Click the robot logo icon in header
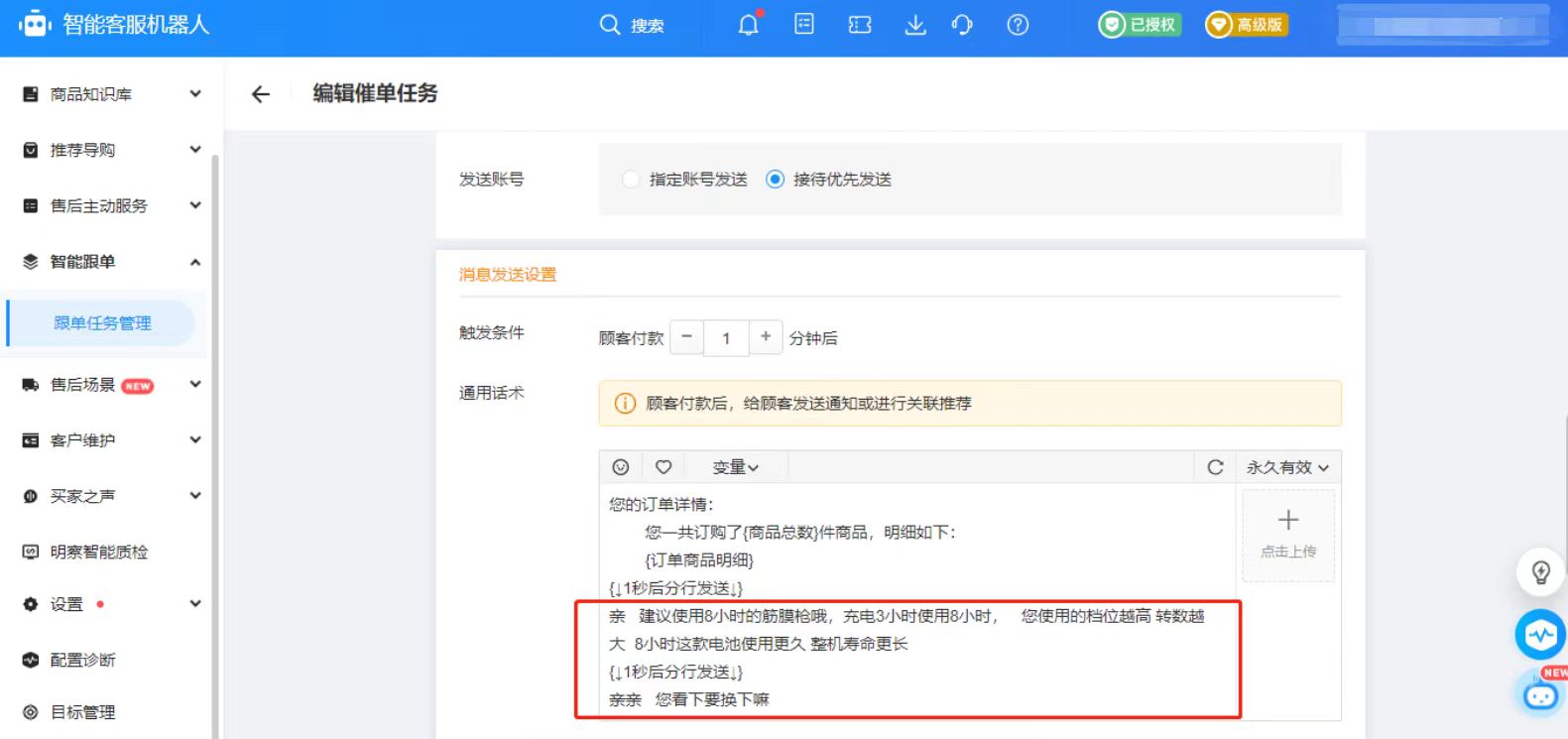Image resolution: width=1568 pixels, height=739 pixels. point(35,24)
